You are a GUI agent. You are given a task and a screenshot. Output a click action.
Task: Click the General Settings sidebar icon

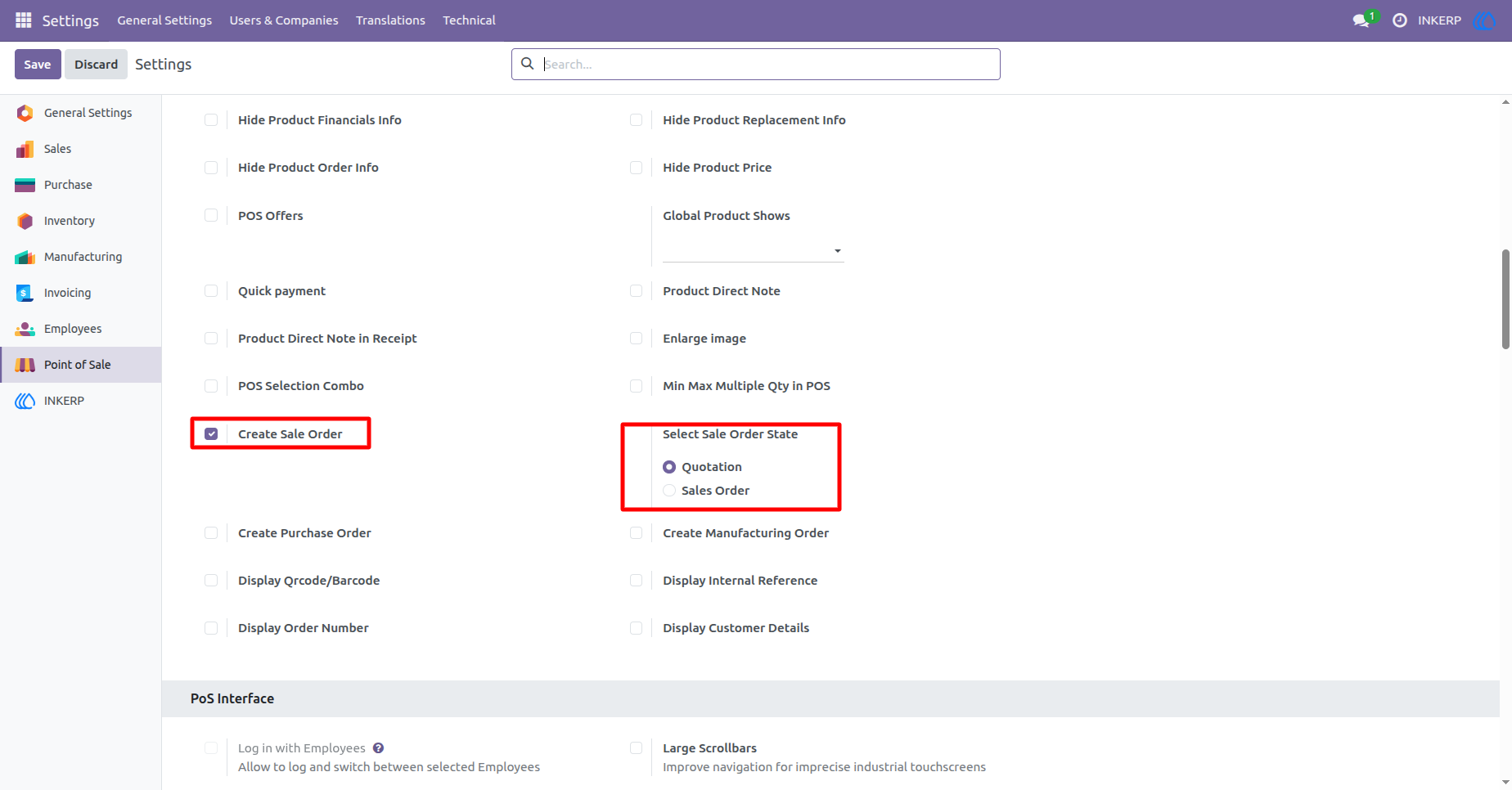(25, 113)
